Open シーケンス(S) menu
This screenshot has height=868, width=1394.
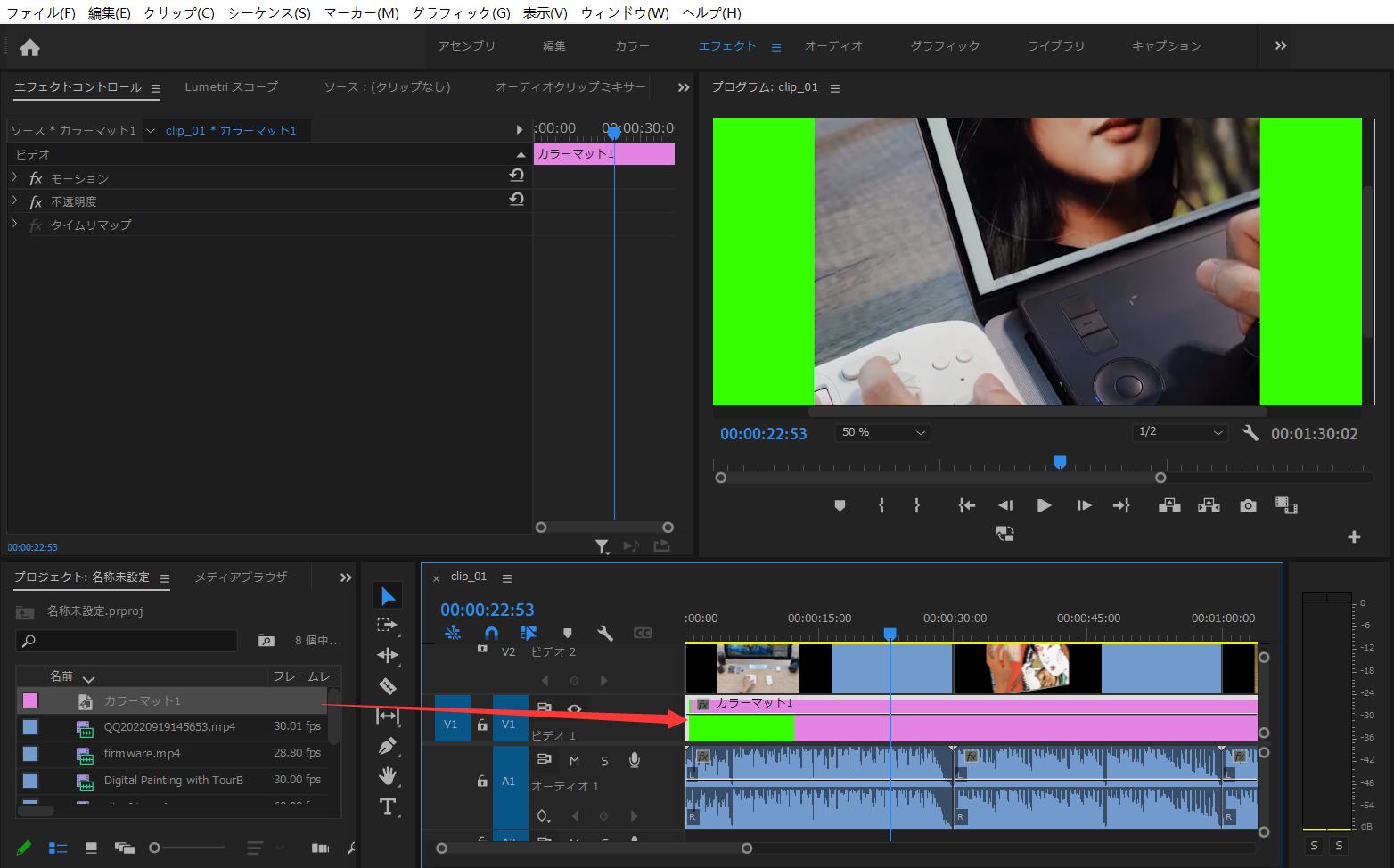tap(269, 12)
